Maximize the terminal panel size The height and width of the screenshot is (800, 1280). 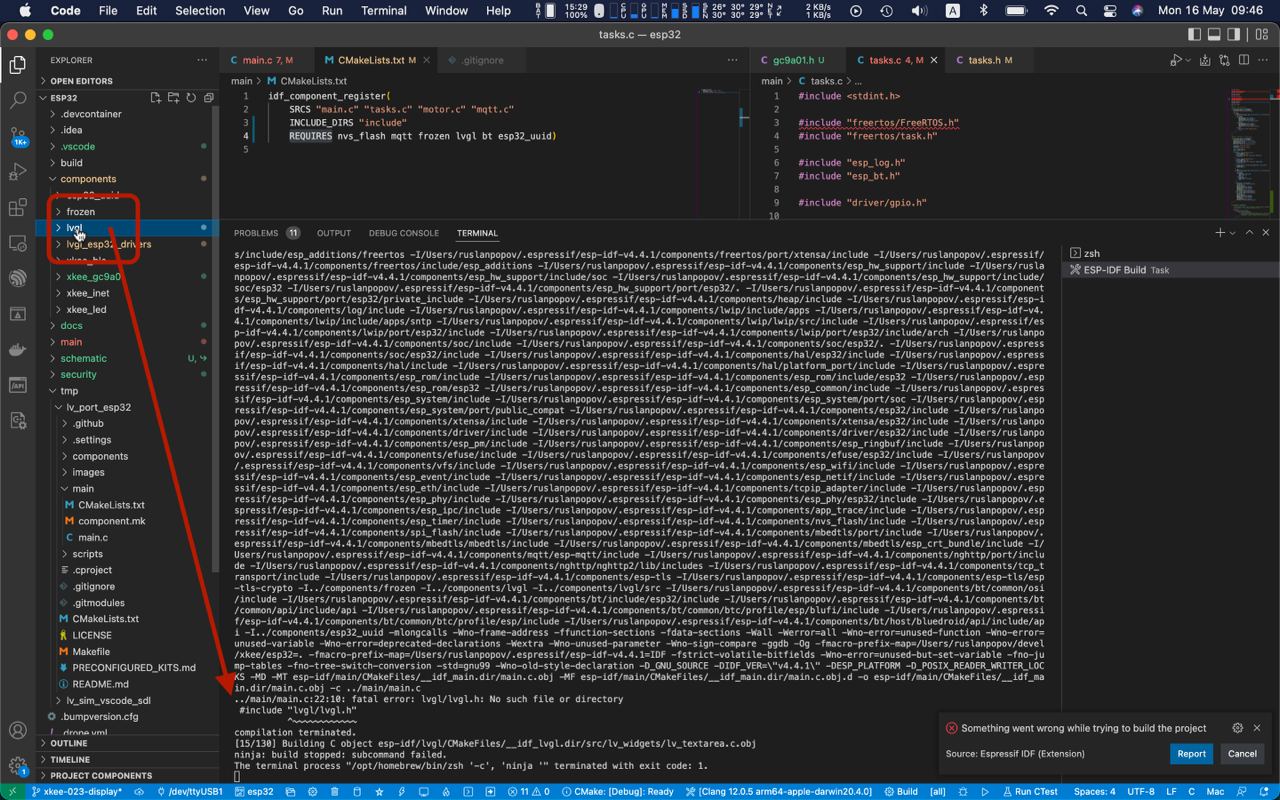tap(1249, 233)
